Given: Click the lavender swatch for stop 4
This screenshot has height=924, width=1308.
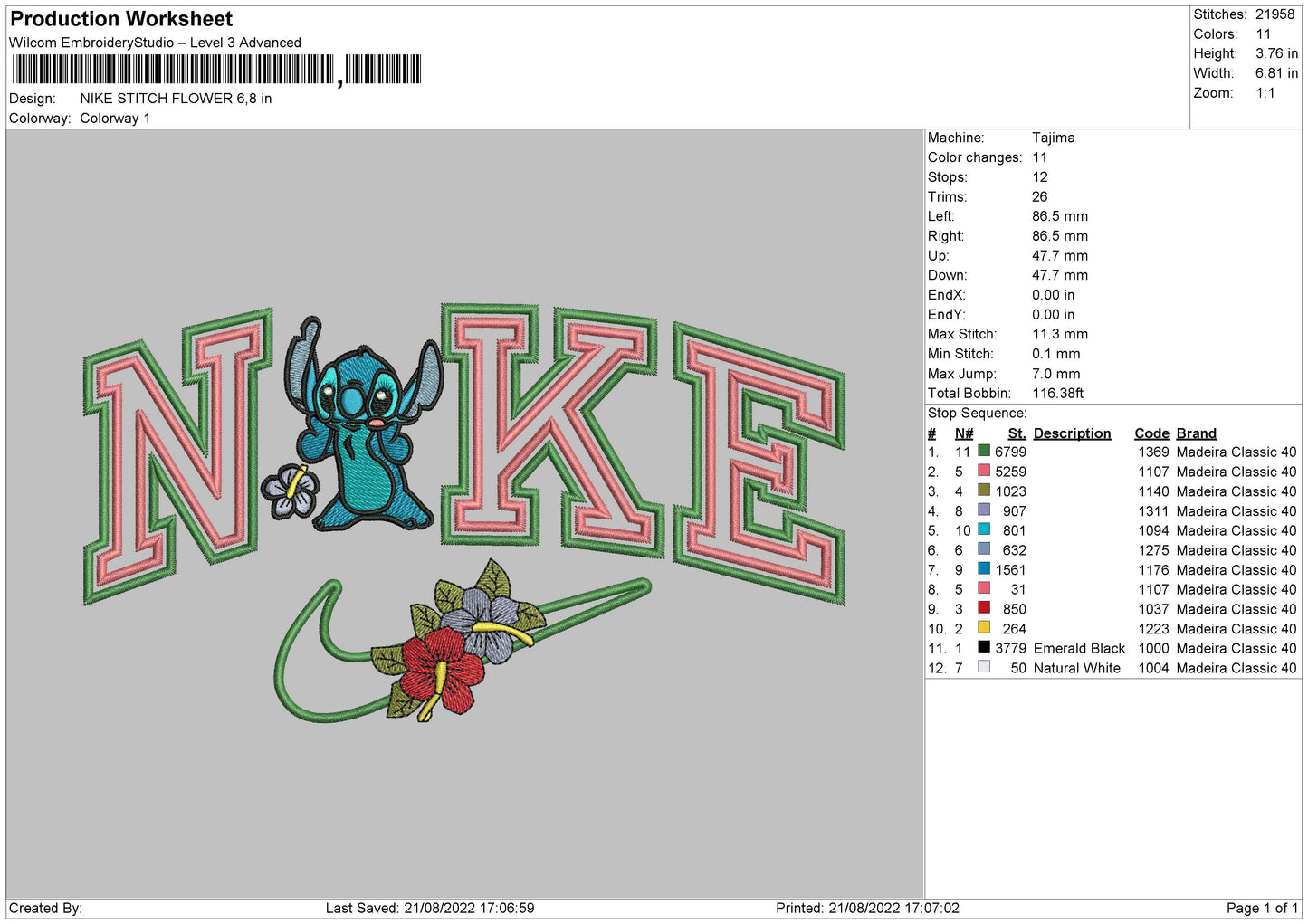Looking at the screenshot, I should [984, 510].
